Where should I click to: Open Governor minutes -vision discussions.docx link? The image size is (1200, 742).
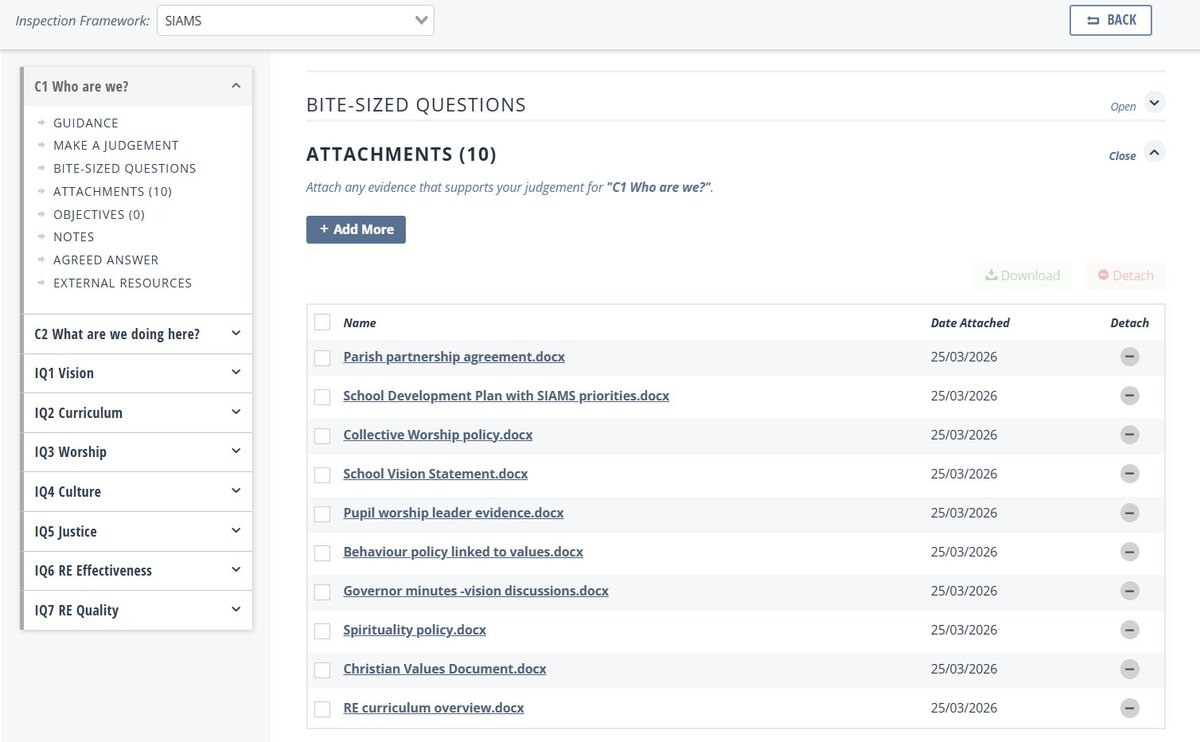(x=476, y=591)
